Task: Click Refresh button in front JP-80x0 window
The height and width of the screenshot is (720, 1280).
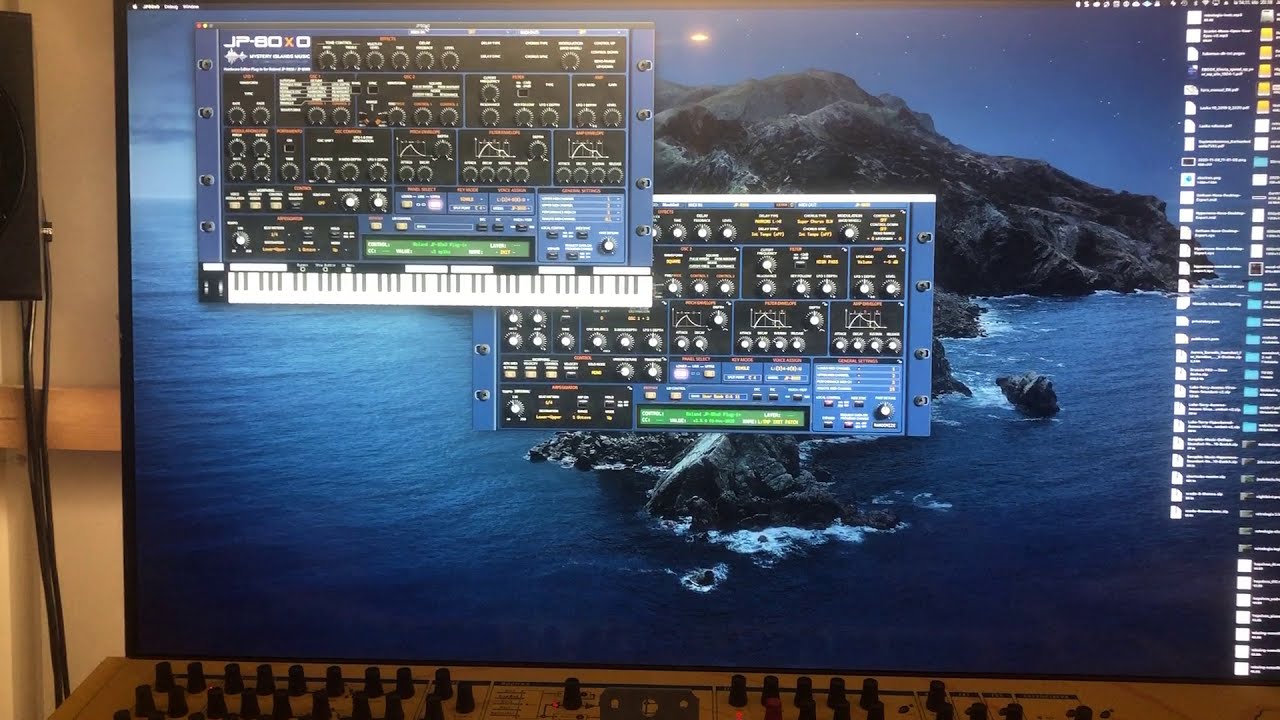Action: (376, 226)
